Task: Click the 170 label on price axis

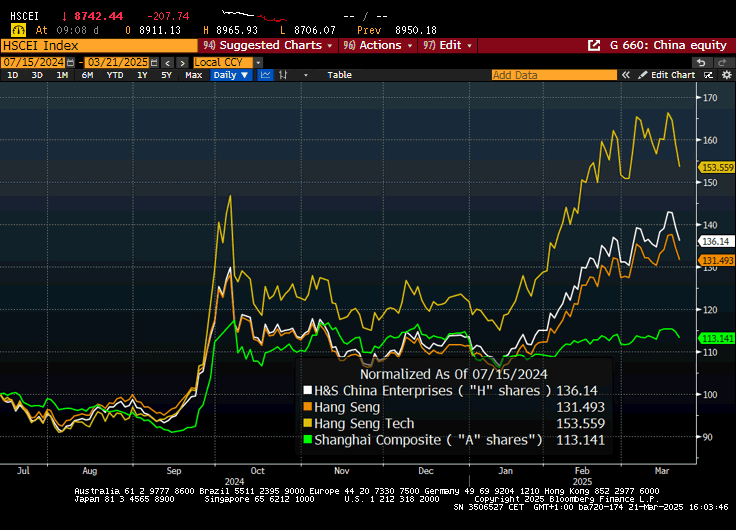Action: [710, 98]
